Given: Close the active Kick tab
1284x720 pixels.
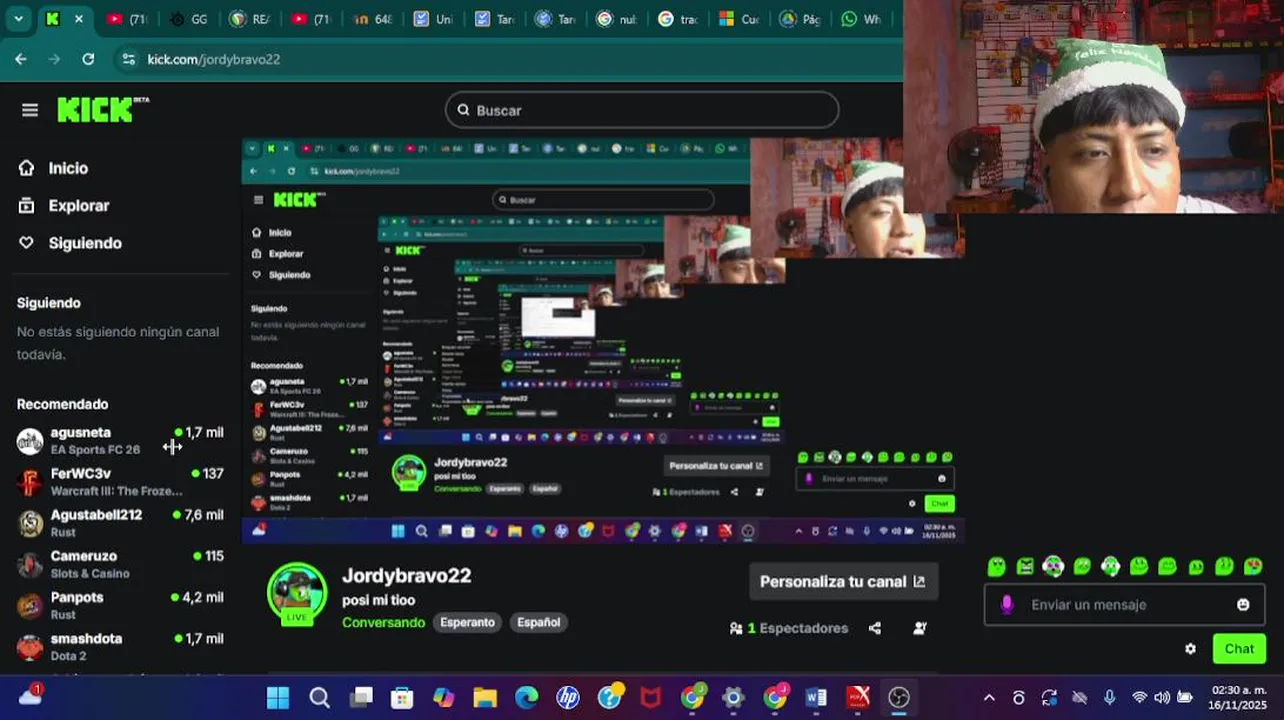Looking at the screenshot, I should point(78,19).
